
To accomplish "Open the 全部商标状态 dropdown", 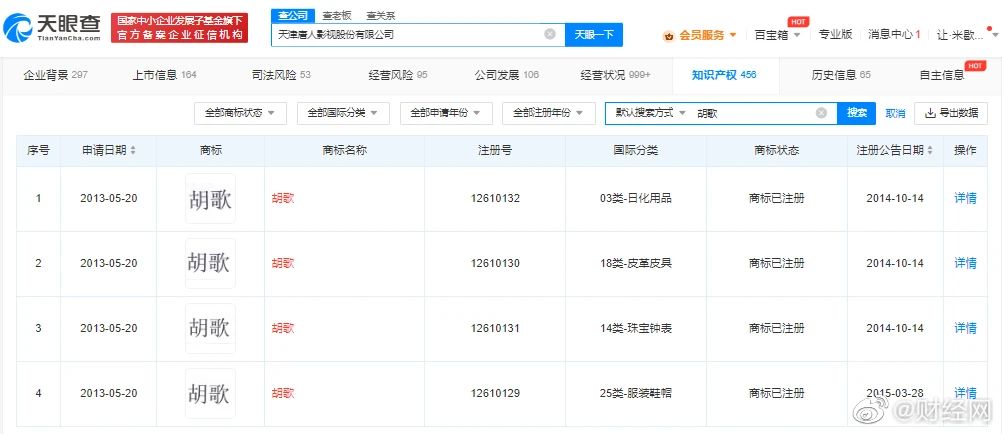I will 240,113.
